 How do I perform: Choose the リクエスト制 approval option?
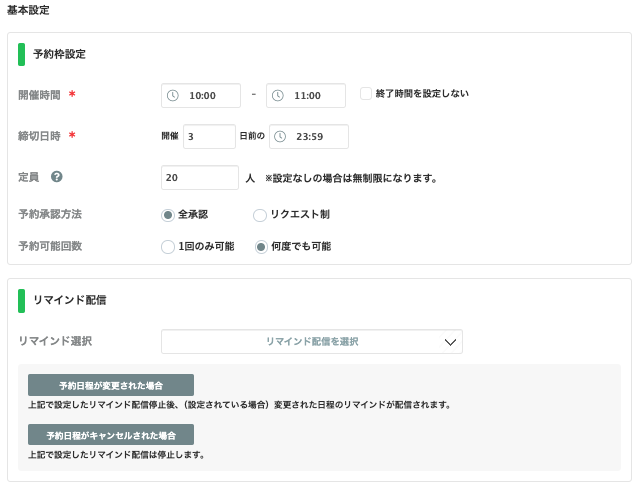(260, 214)
